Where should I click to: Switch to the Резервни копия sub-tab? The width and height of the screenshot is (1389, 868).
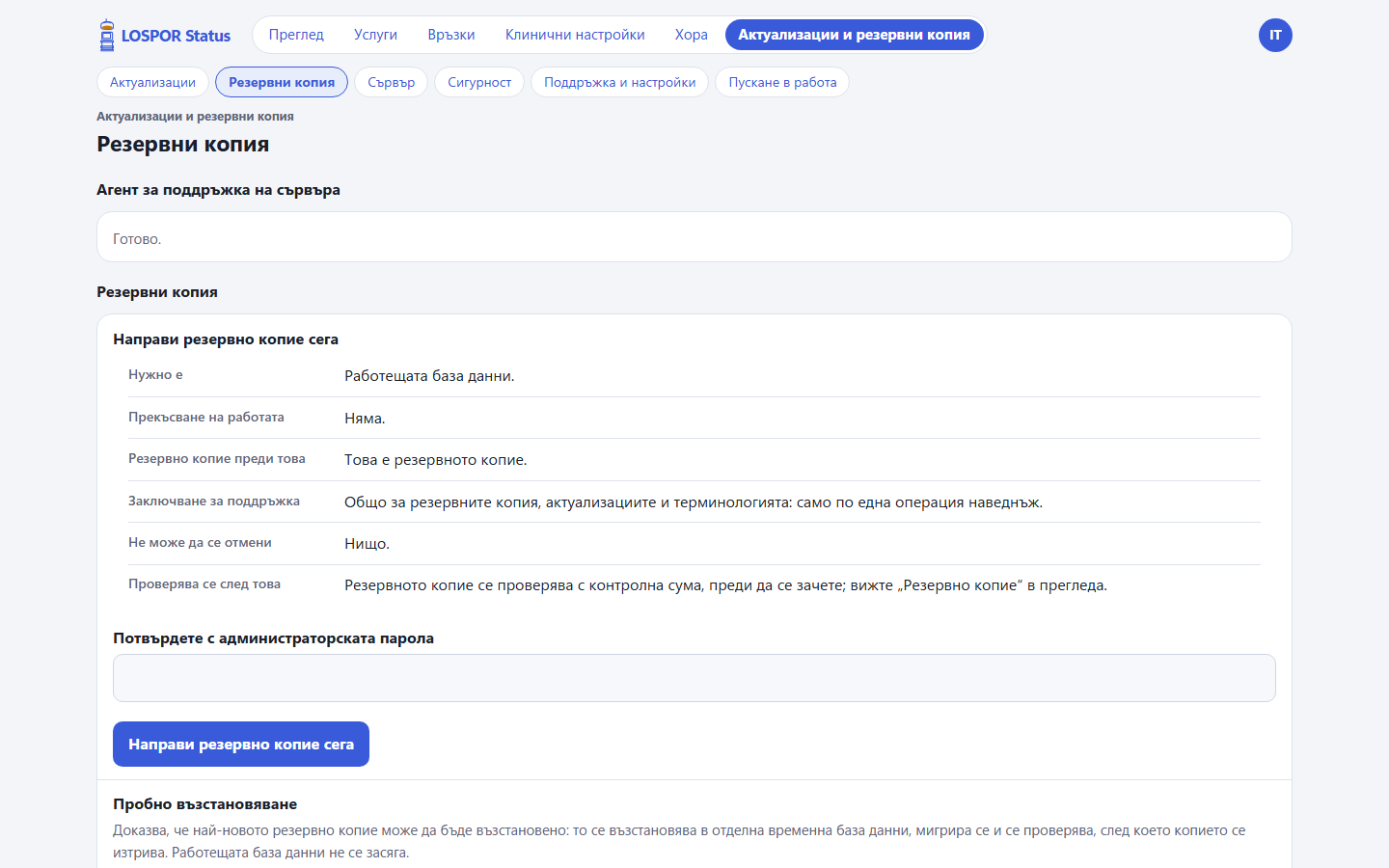pyautogui.click(x=282, y=82)
